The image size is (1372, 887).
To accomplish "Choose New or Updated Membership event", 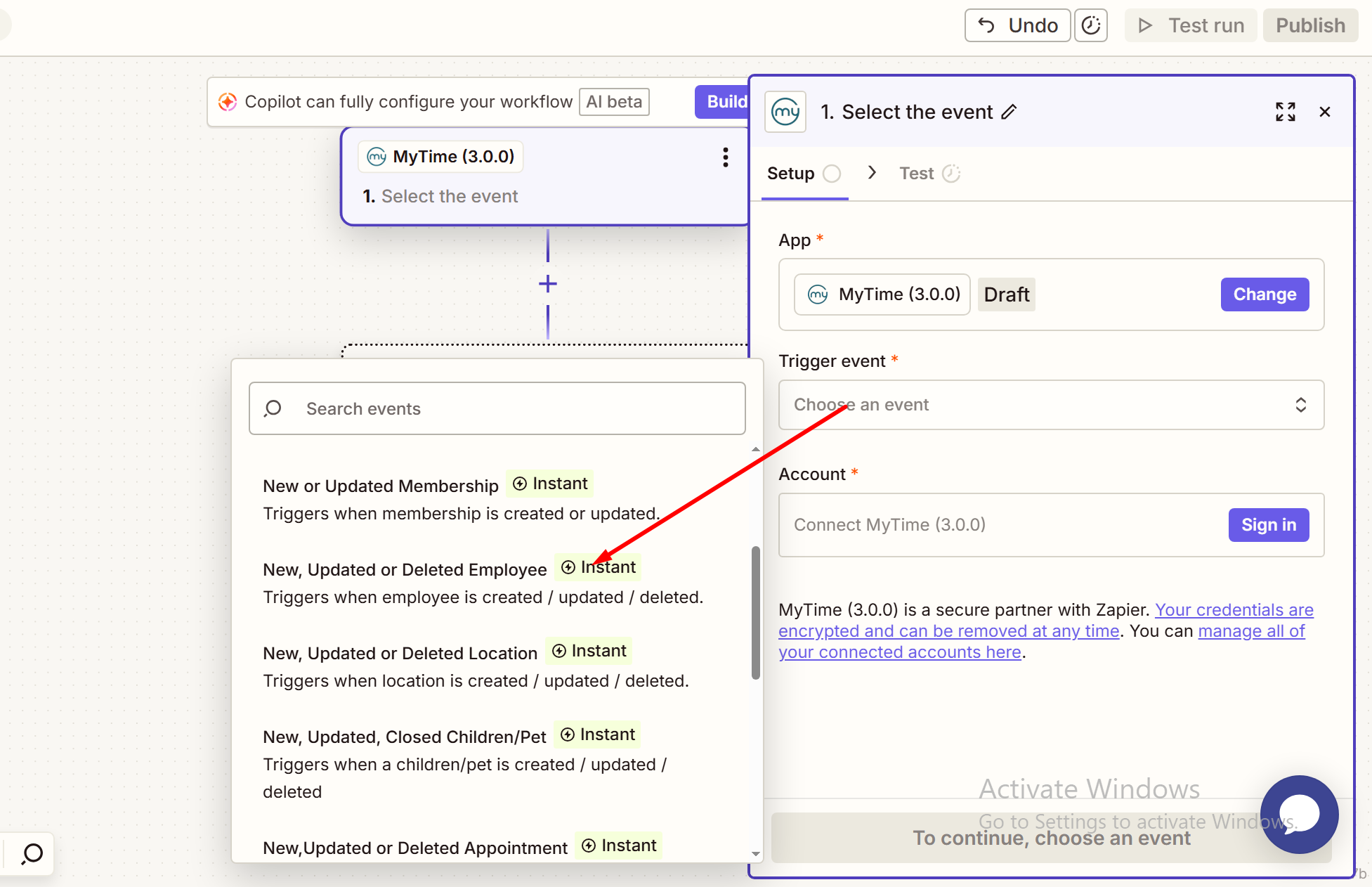I will coord(380,486).
